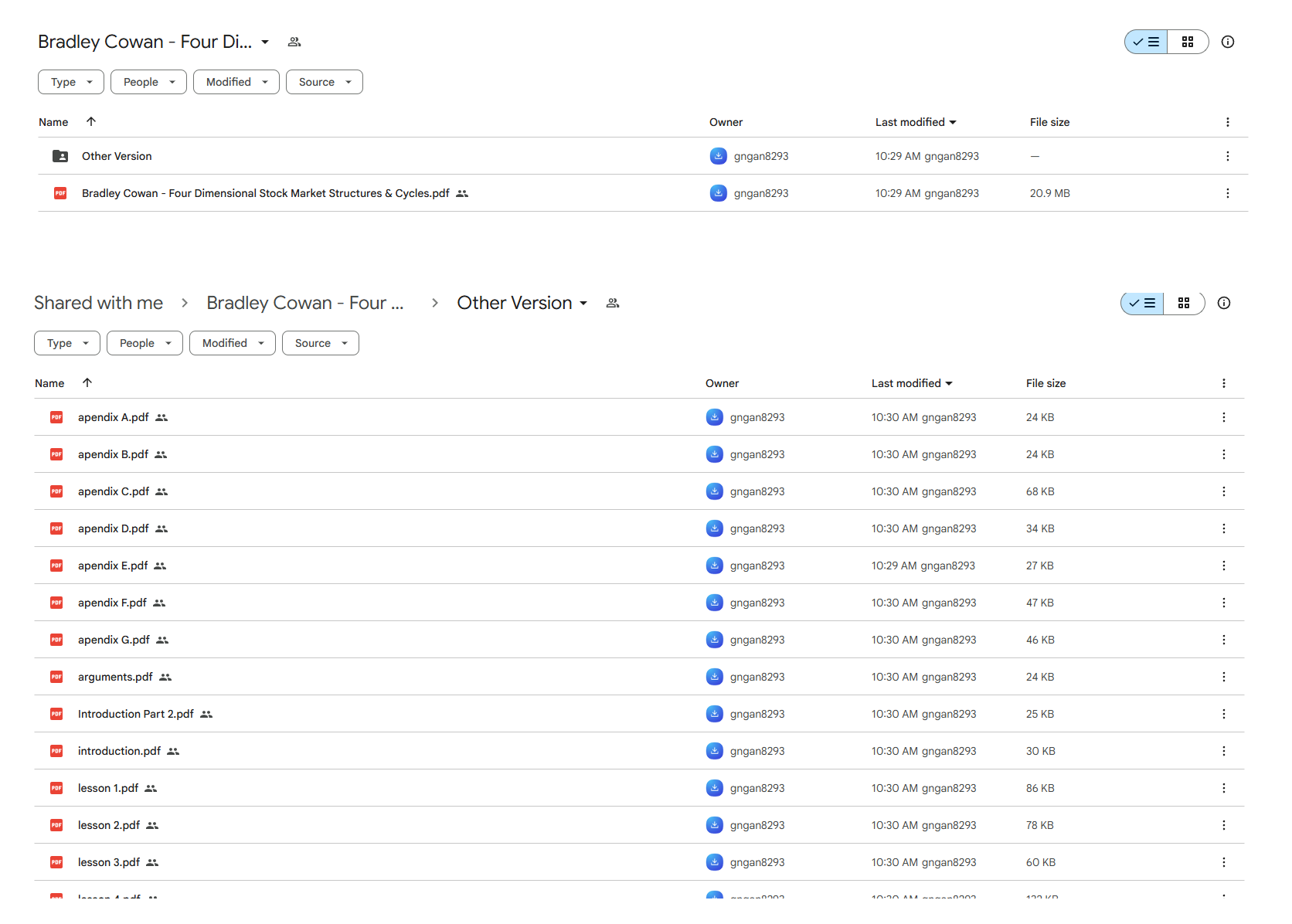Open More actions for lesson 1.pdf
The image size is (1292, 924).
click(1223, 788)
